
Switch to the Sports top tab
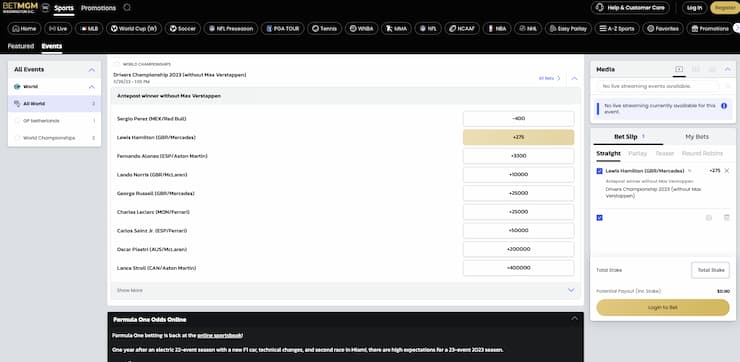point(64,8)
